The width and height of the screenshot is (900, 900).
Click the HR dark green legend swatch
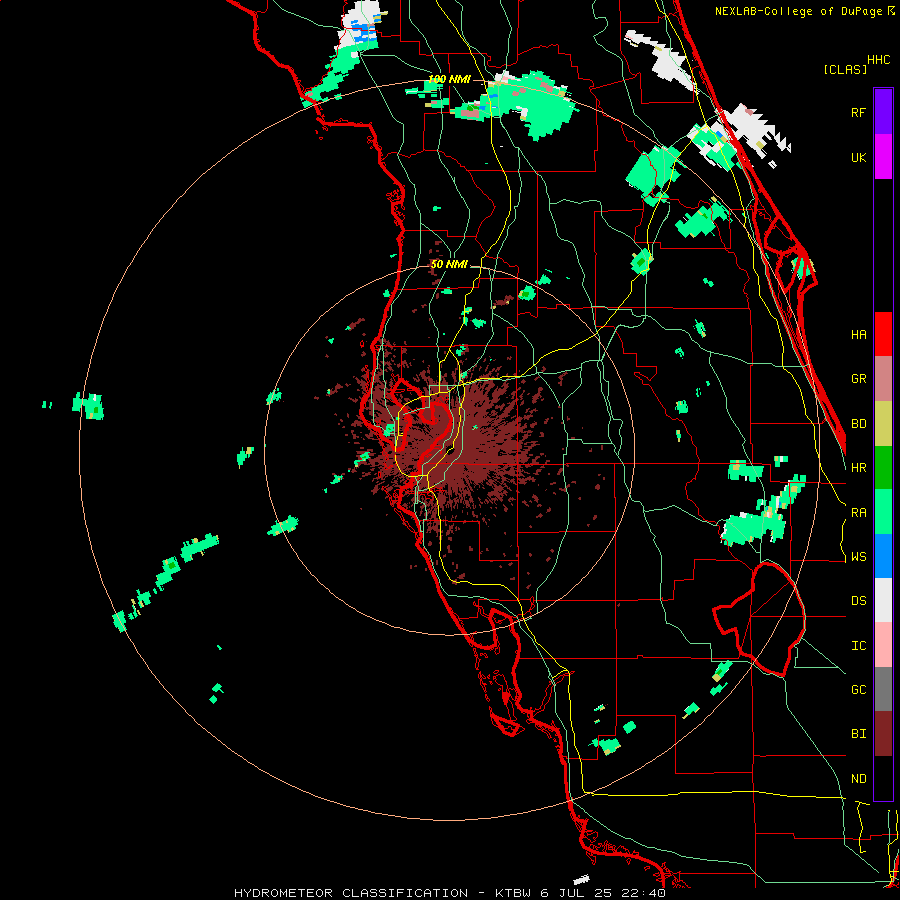pyautogui.click(x=883, y=467)
